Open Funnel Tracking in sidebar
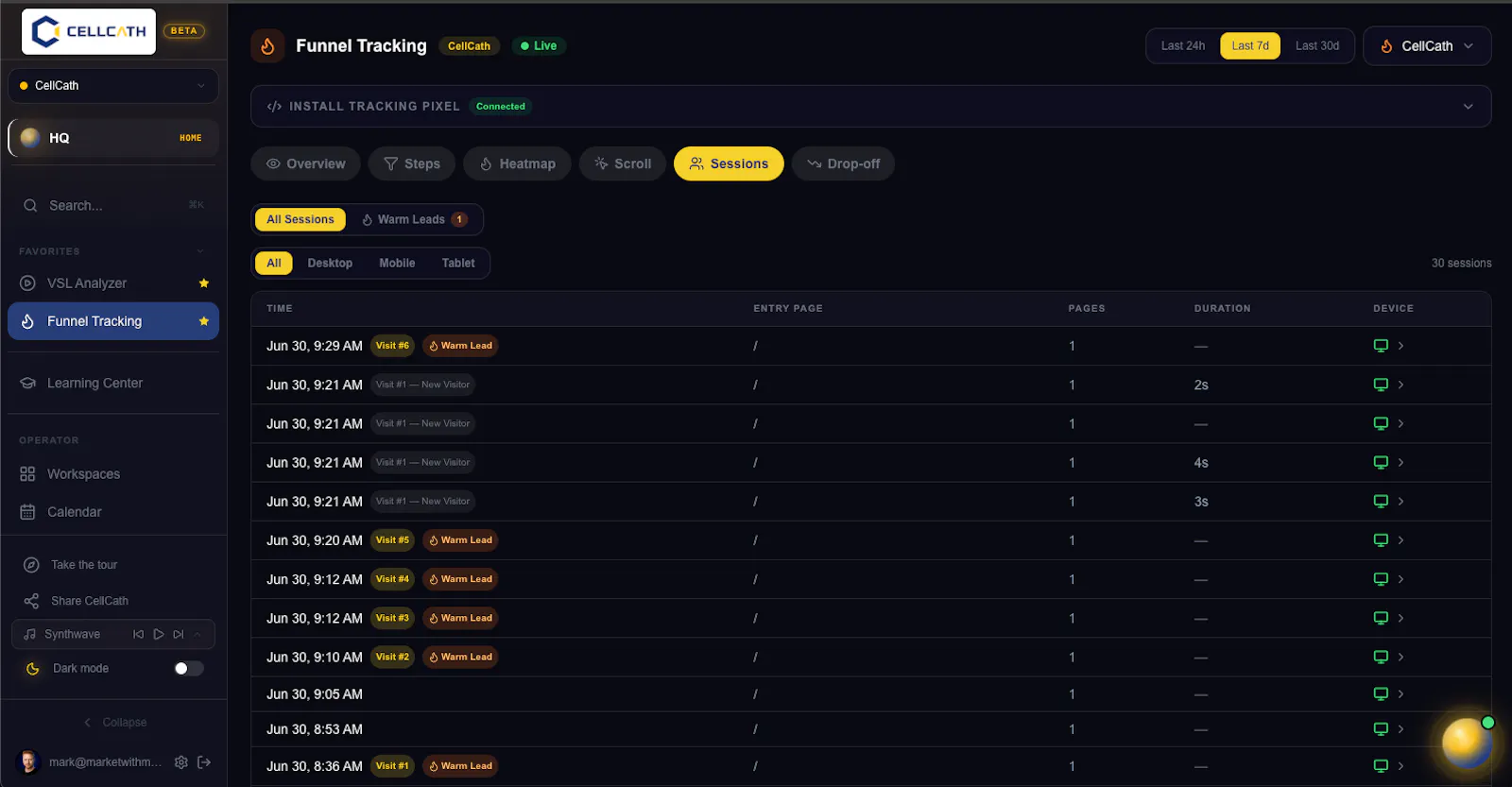The height and width of the screenshot is (787, 1512). [x=113, y=321]
